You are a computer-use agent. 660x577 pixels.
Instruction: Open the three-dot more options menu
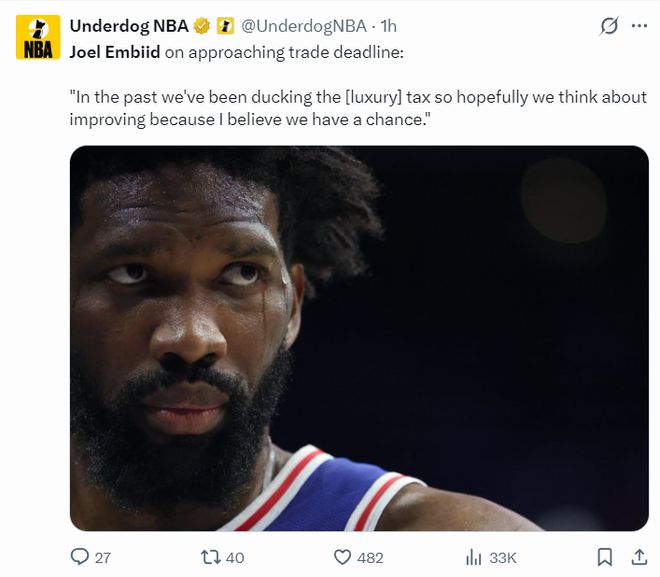click(639, 27)
